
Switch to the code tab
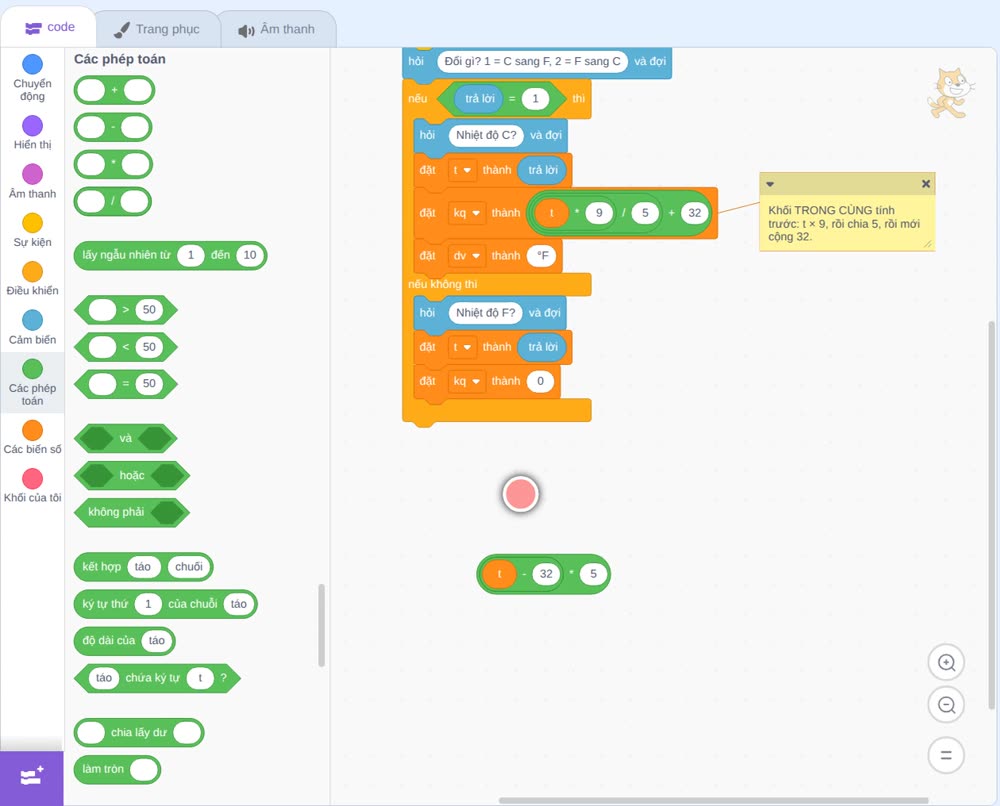click(x=49, y=27)
